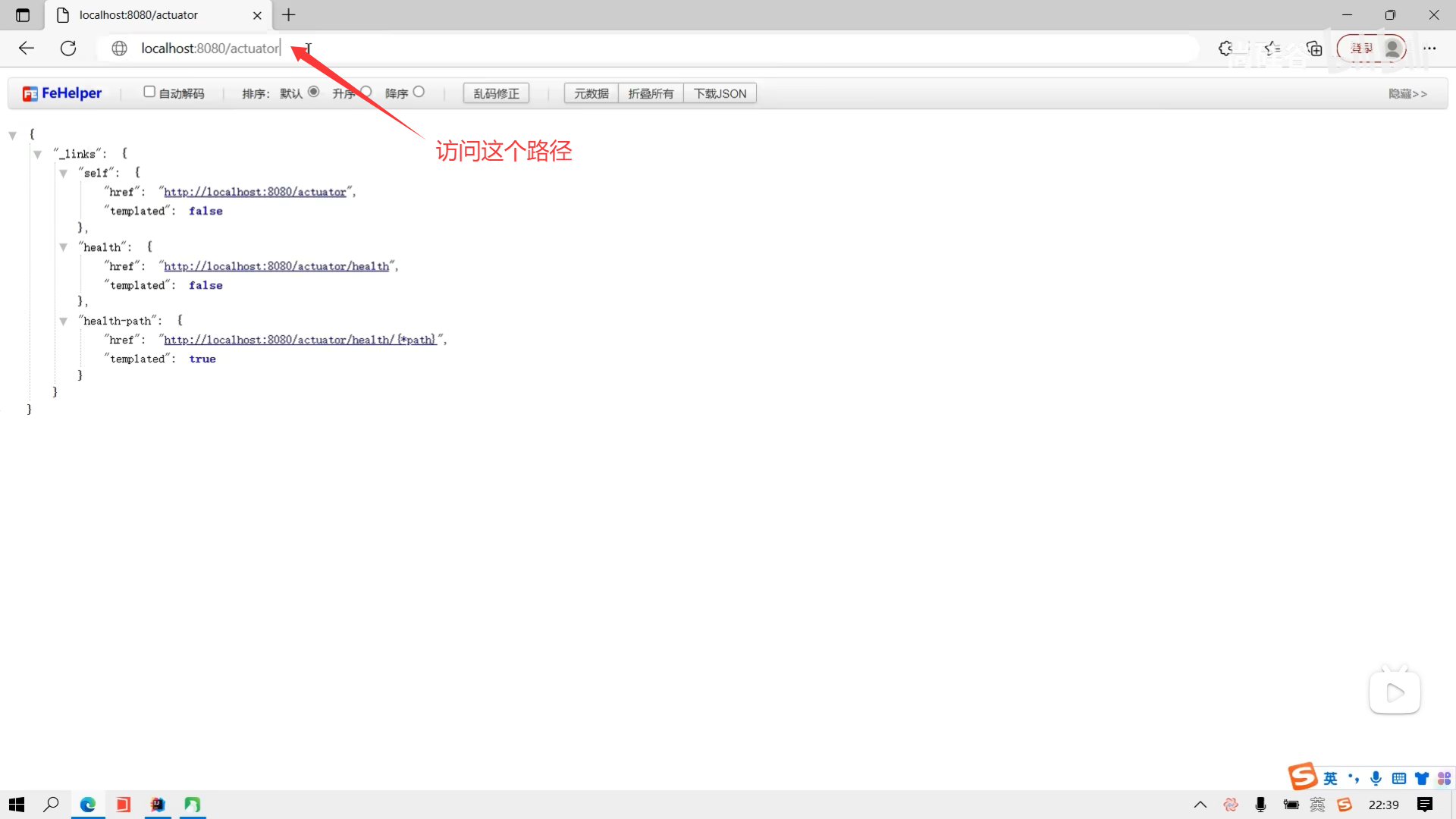Viewport: 1456px width, 819px height.
Task: Click the FeHelper logo
Action: click(62, 93)
